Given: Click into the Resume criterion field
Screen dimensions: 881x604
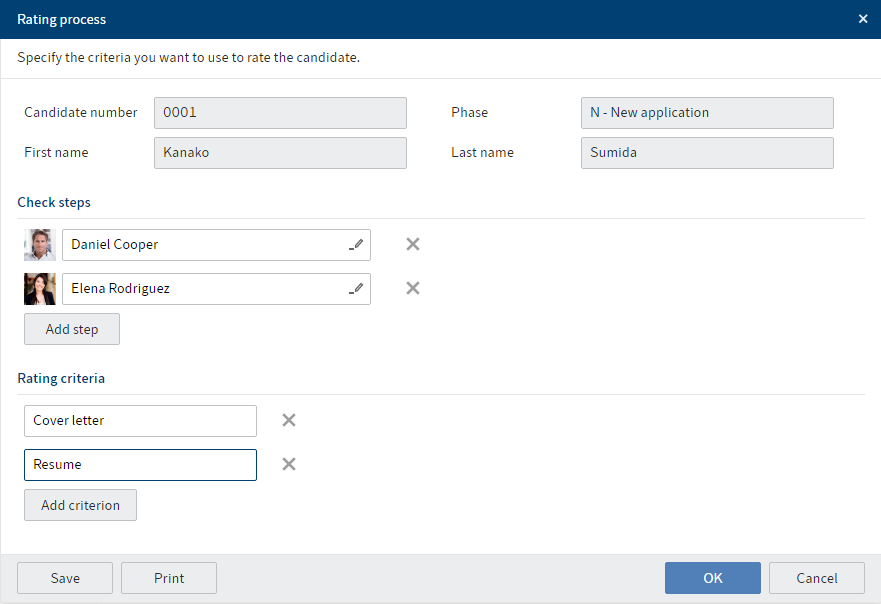Looking at the screenshot, I should tap(140, 465).
